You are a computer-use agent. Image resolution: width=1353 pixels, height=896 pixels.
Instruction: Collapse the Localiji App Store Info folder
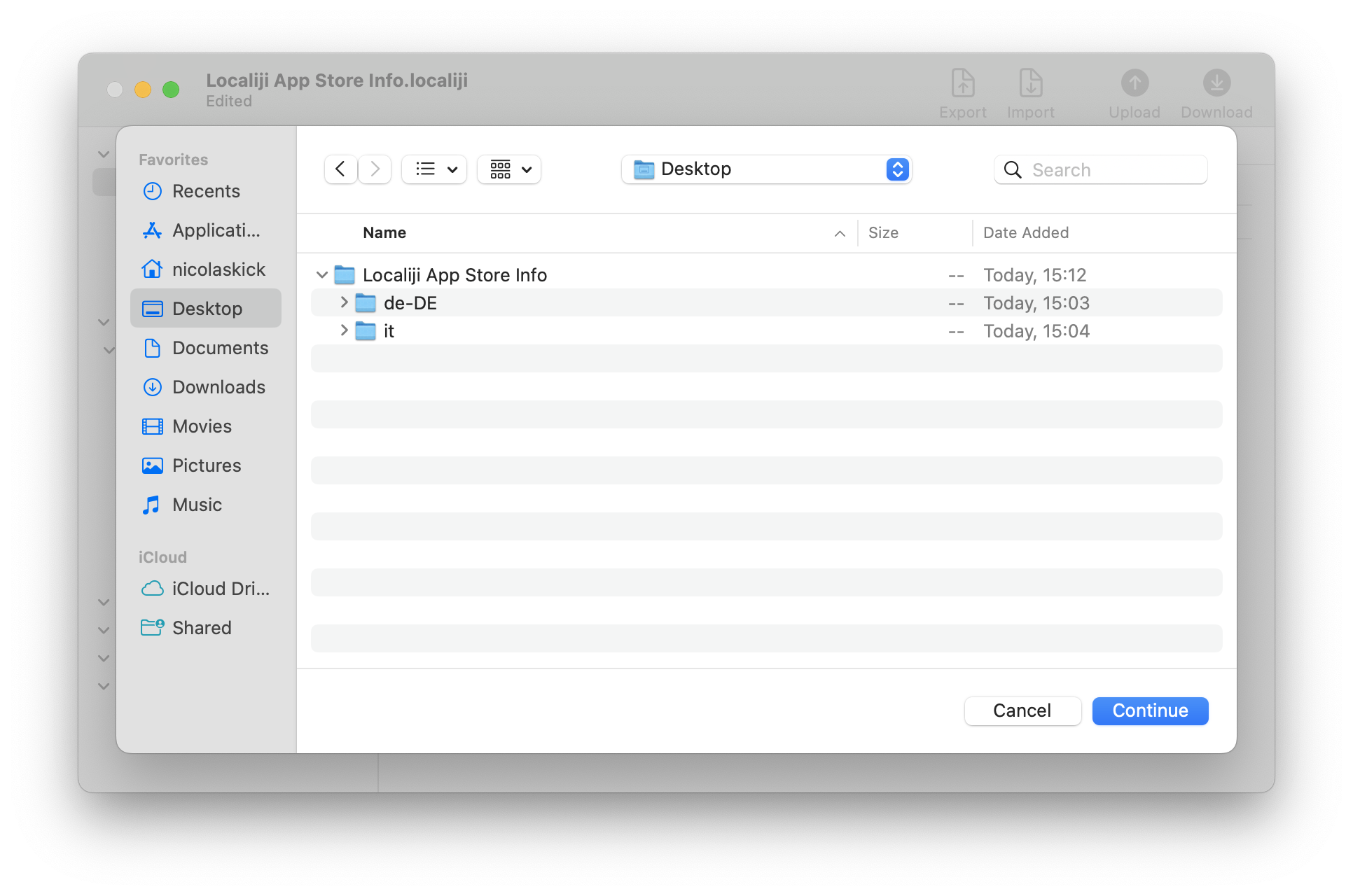pyautogui.click(x=322, y=275)
